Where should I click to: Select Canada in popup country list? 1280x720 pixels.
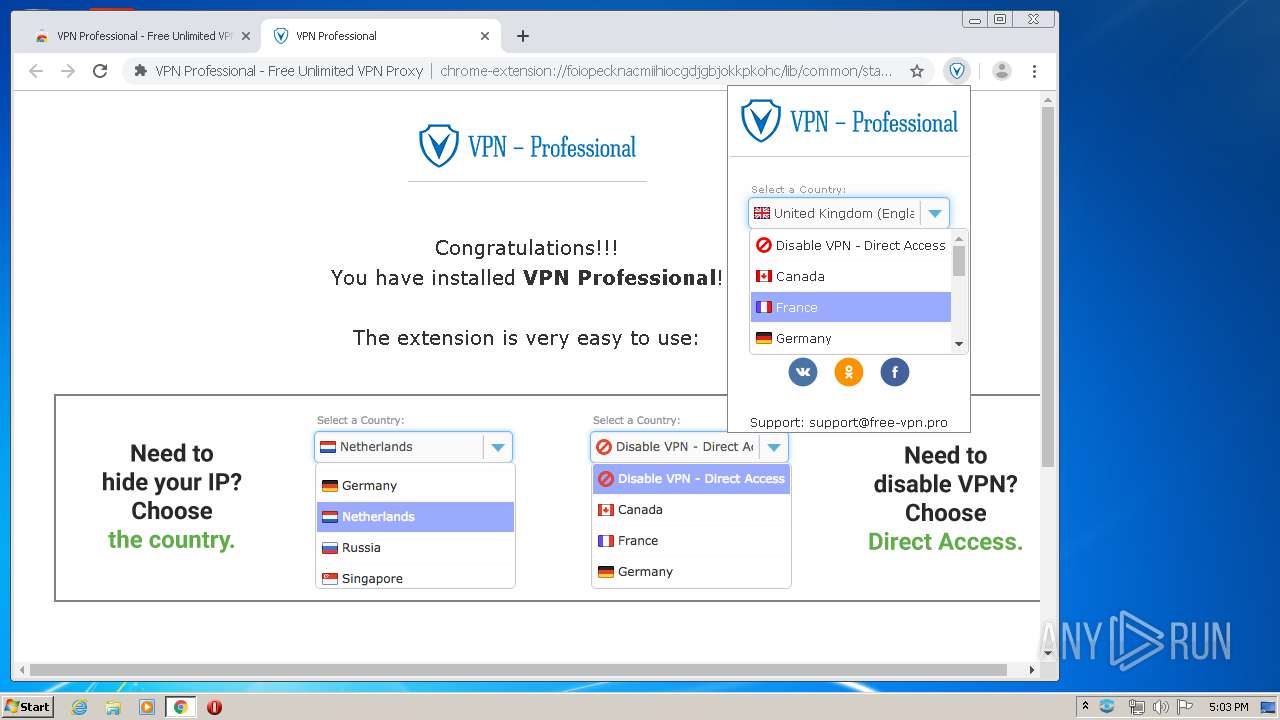click(x=851, y=276)
